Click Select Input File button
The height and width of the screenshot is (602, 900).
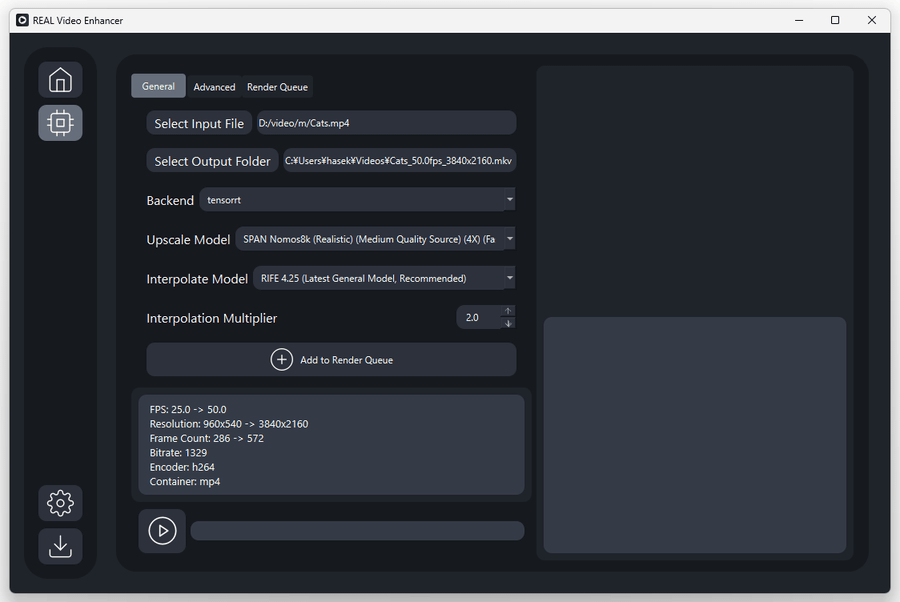(199, 123)
